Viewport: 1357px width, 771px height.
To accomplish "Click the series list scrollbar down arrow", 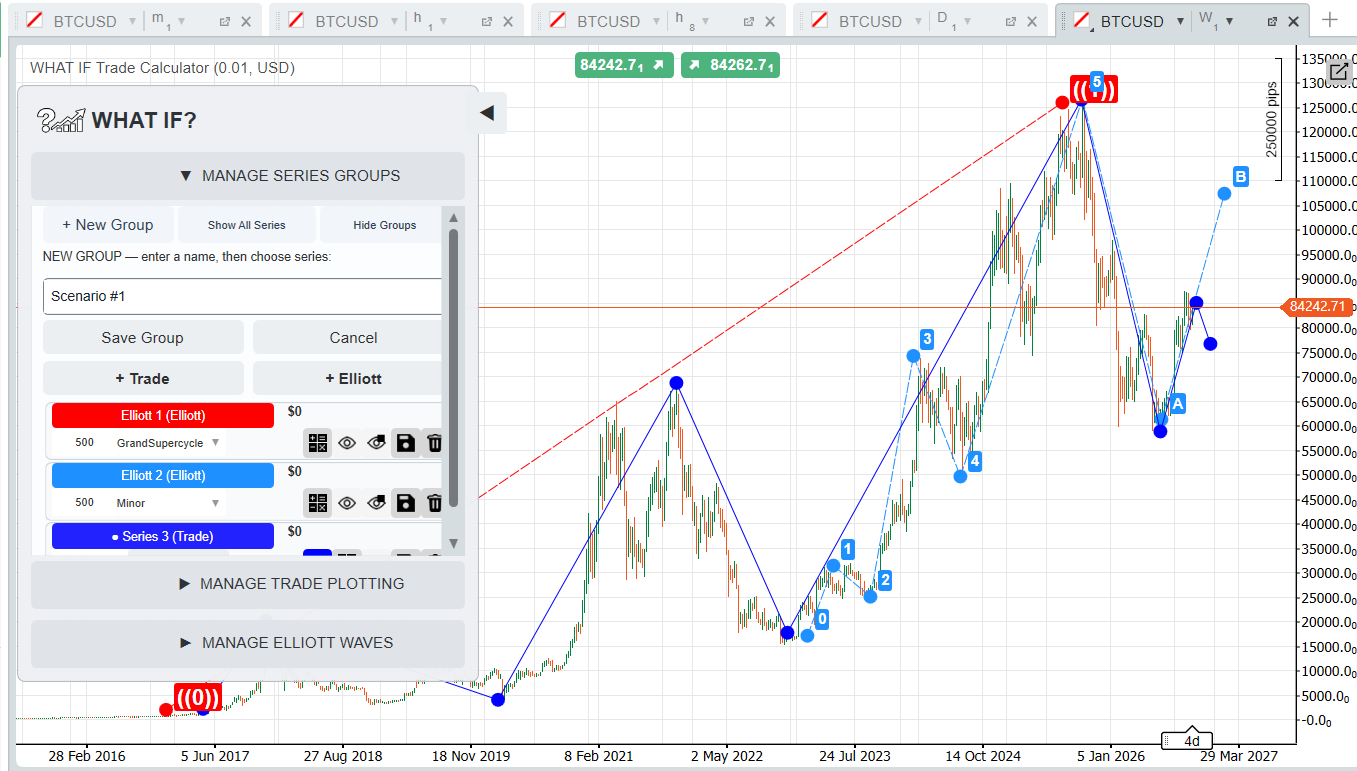I will (453, 543).
